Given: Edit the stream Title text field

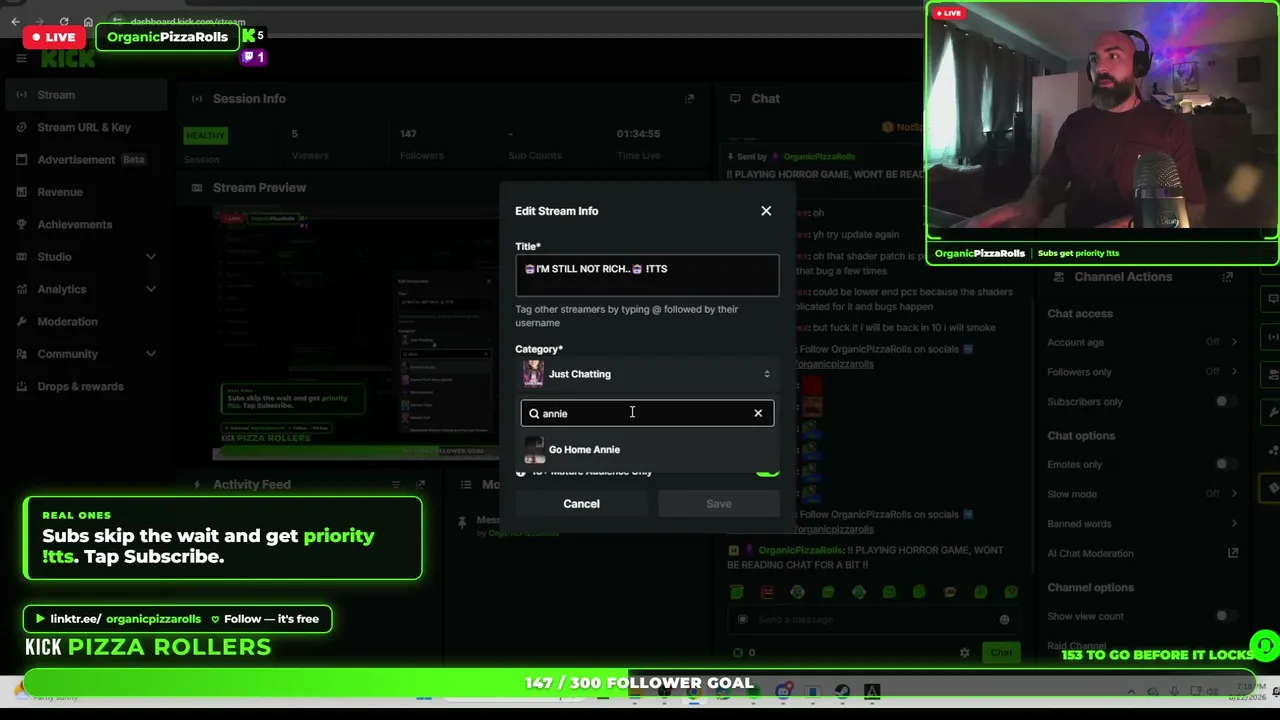Looking at the screenshot, I should (x=647, y=276).
